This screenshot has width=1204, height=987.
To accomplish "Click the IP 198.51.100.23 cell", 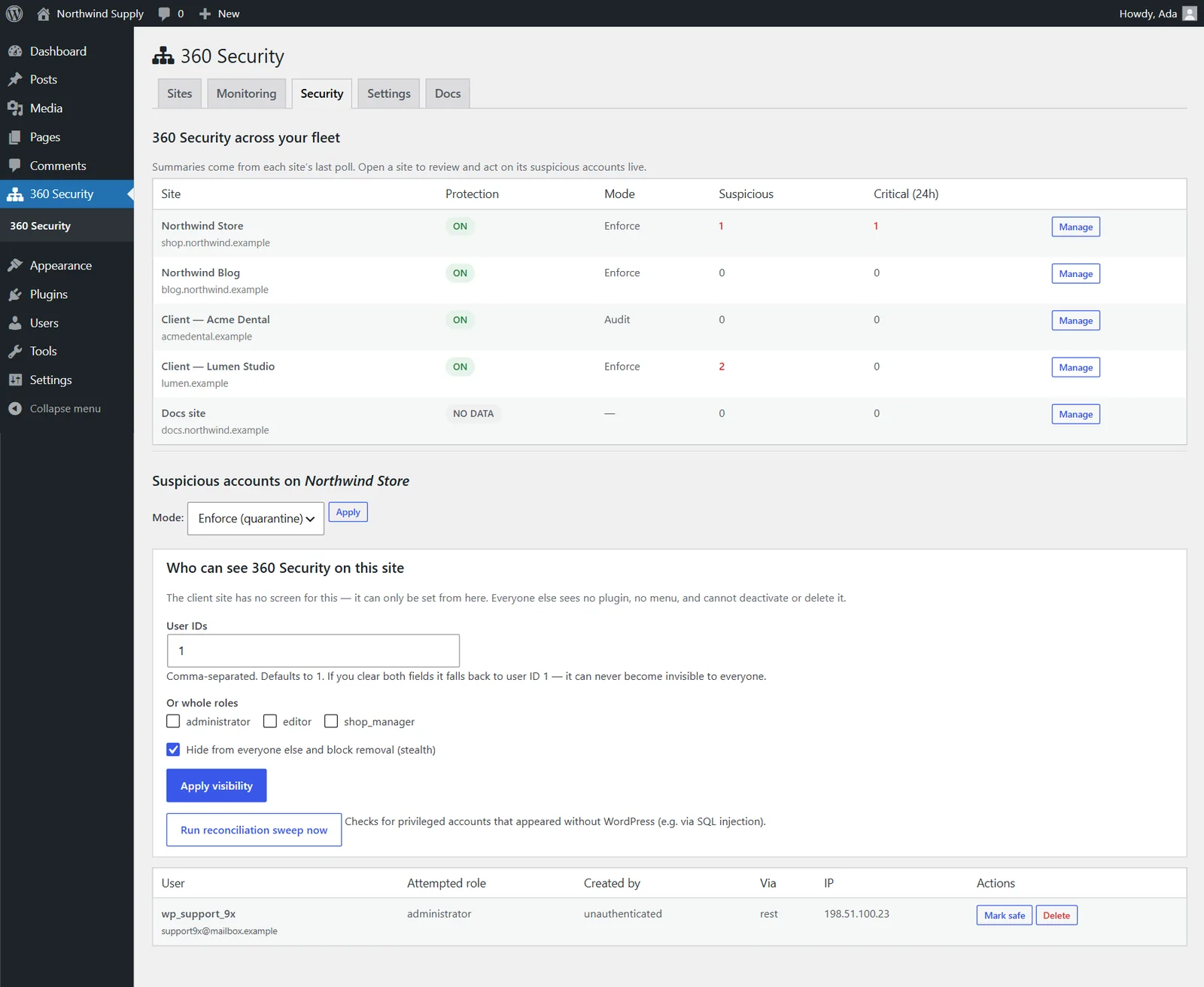I will coord(856,914).
